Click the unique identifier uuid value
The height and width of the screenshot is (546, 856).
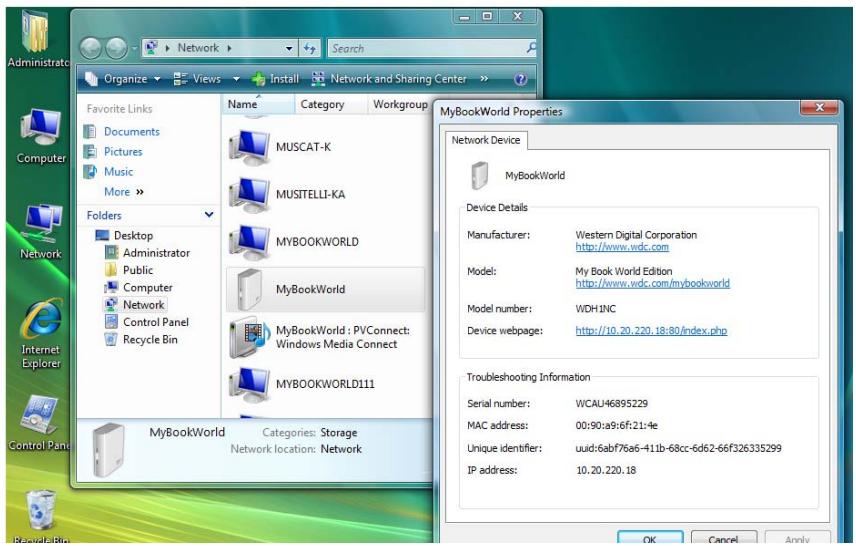[679, 448]
